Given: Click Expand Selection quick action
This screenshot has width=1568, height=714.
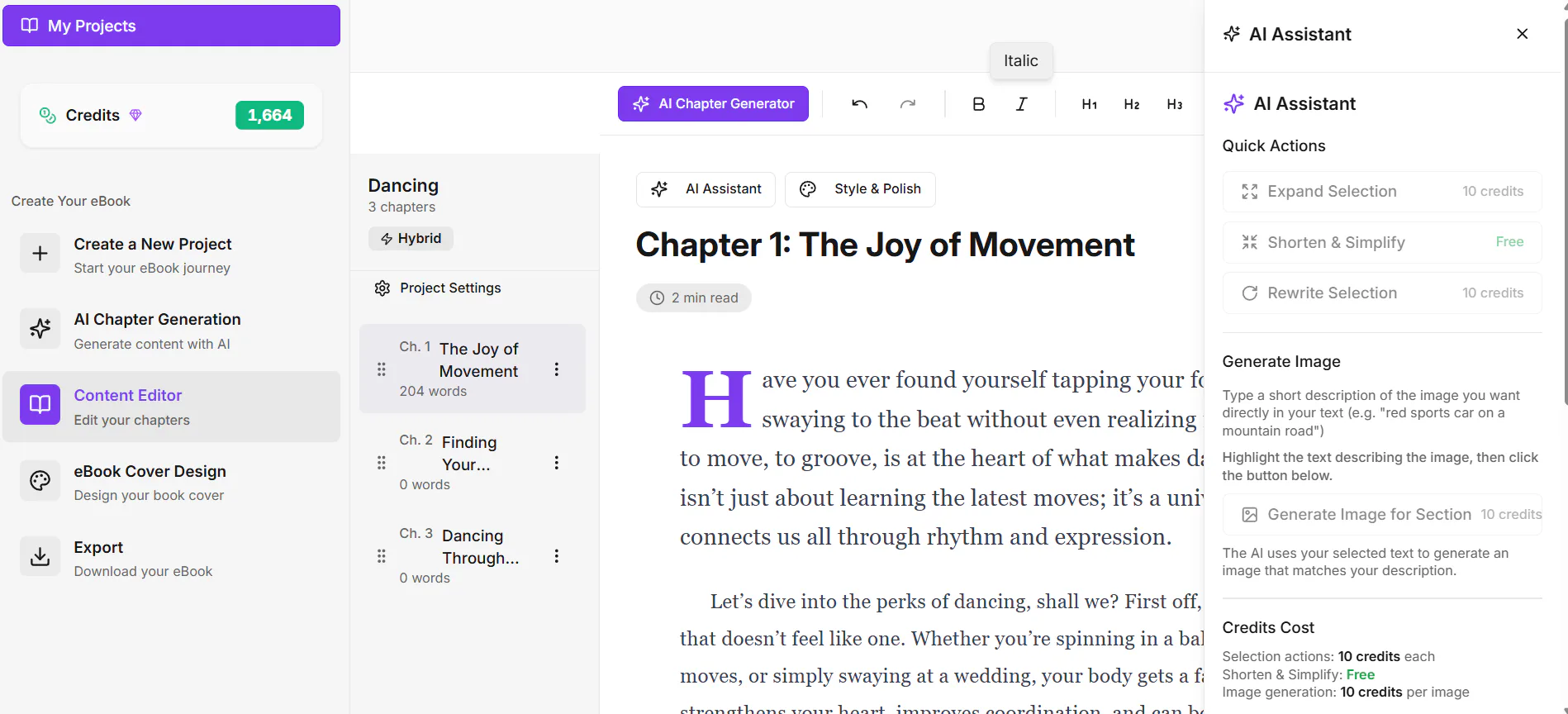Looking at the screenshot, I should coord(1382,192).
